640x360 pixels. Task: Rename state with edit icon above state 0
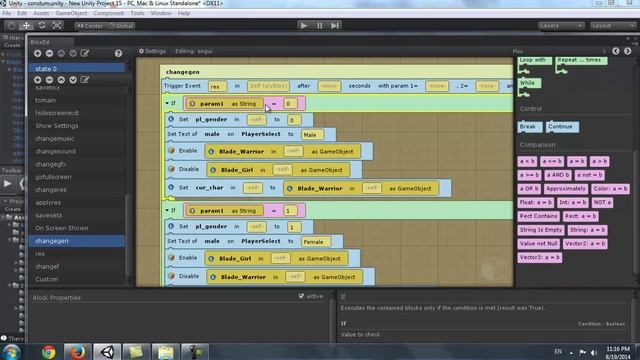point(85,53)
